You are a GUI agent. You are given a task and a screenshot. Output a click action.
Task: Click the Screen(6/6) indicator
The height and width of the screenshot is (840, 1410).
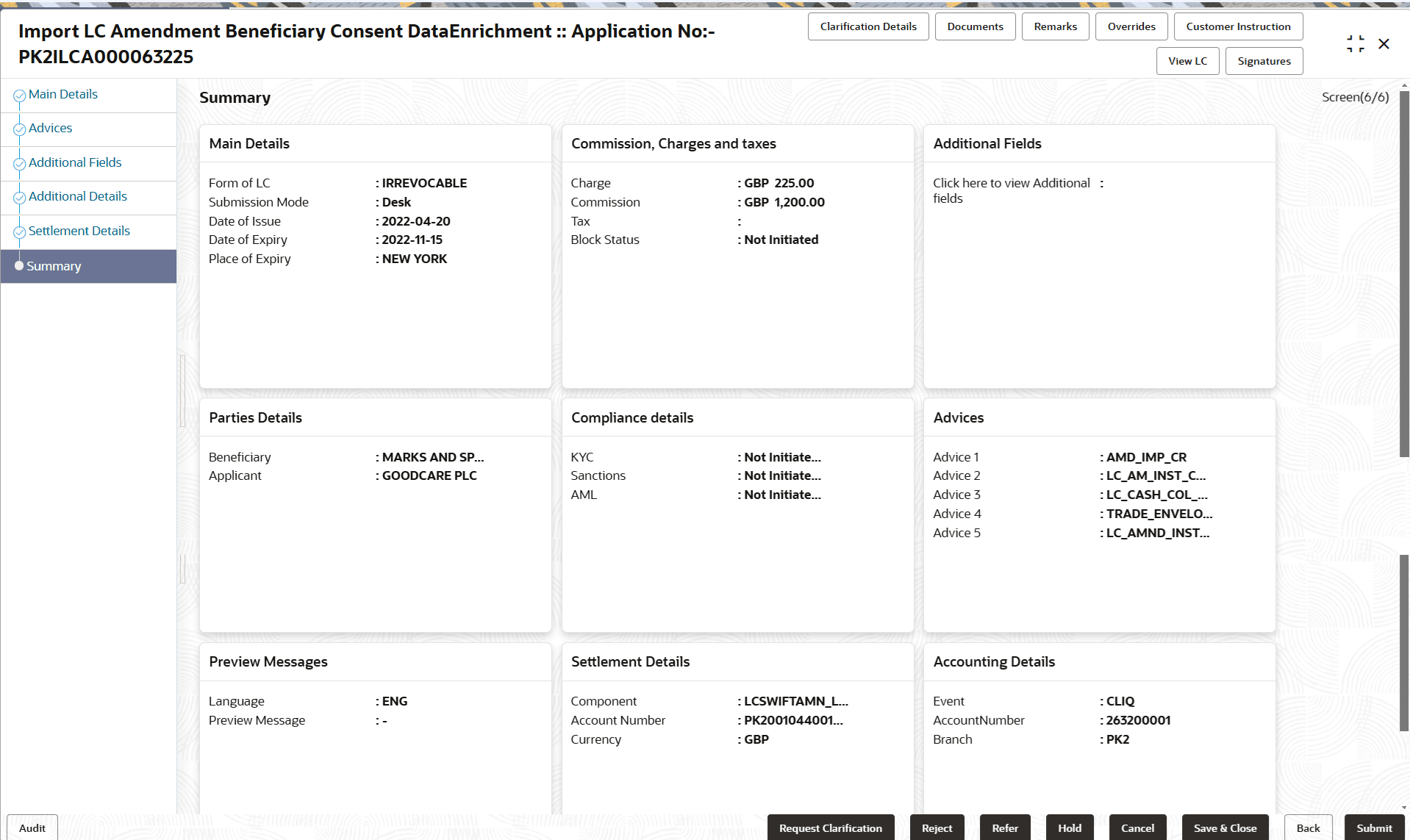[1356, 97]
